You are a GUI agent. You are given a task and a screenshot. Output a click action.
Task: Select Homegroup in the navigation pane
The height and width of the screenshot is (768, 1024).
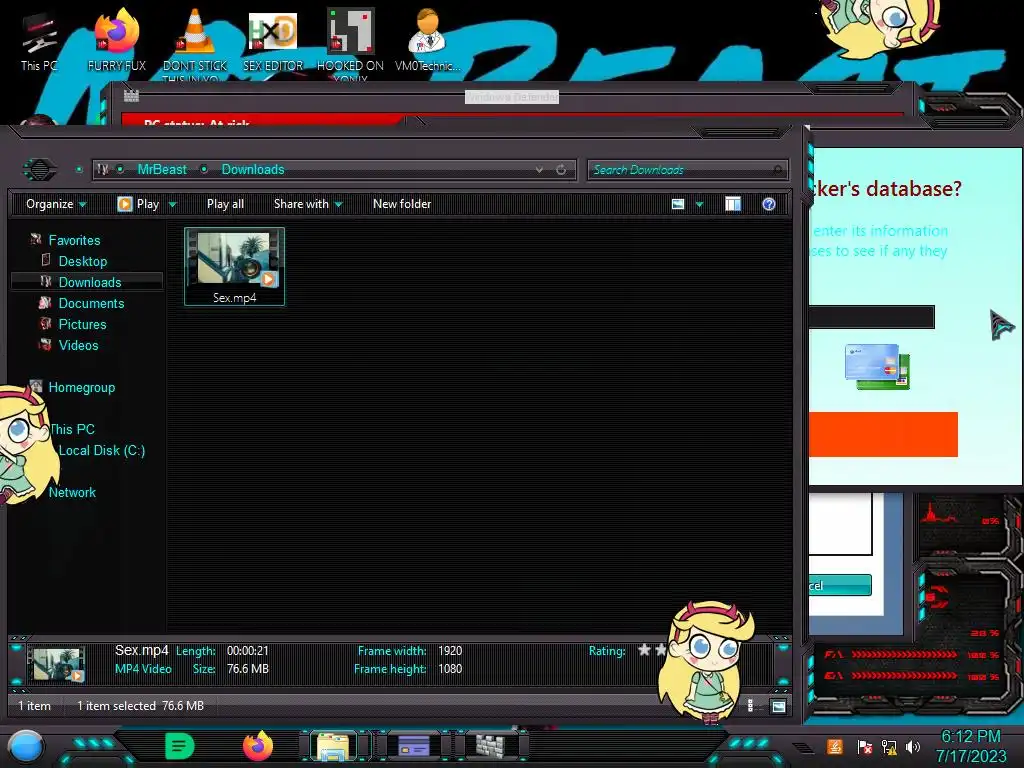tap(81, 387)
